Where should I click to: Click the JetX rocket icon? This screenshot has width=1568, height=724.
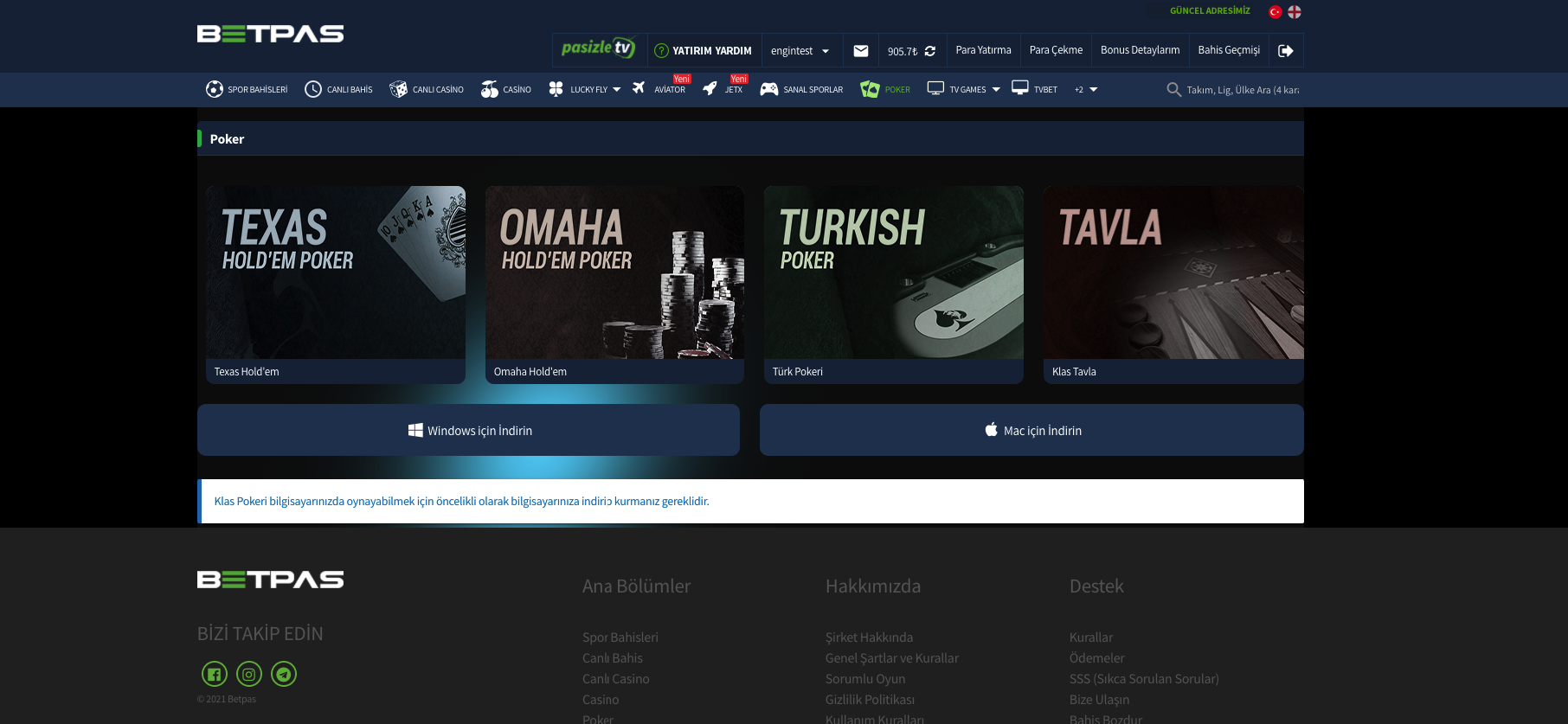pyautogui.click(x=710, y=88)
